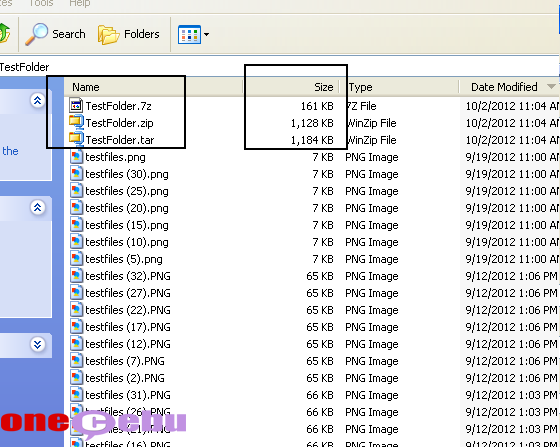The width and height of the screenshot is (560, 447).
Task: Click the 'the' link in sidebar
Action: tap(10, 151)
